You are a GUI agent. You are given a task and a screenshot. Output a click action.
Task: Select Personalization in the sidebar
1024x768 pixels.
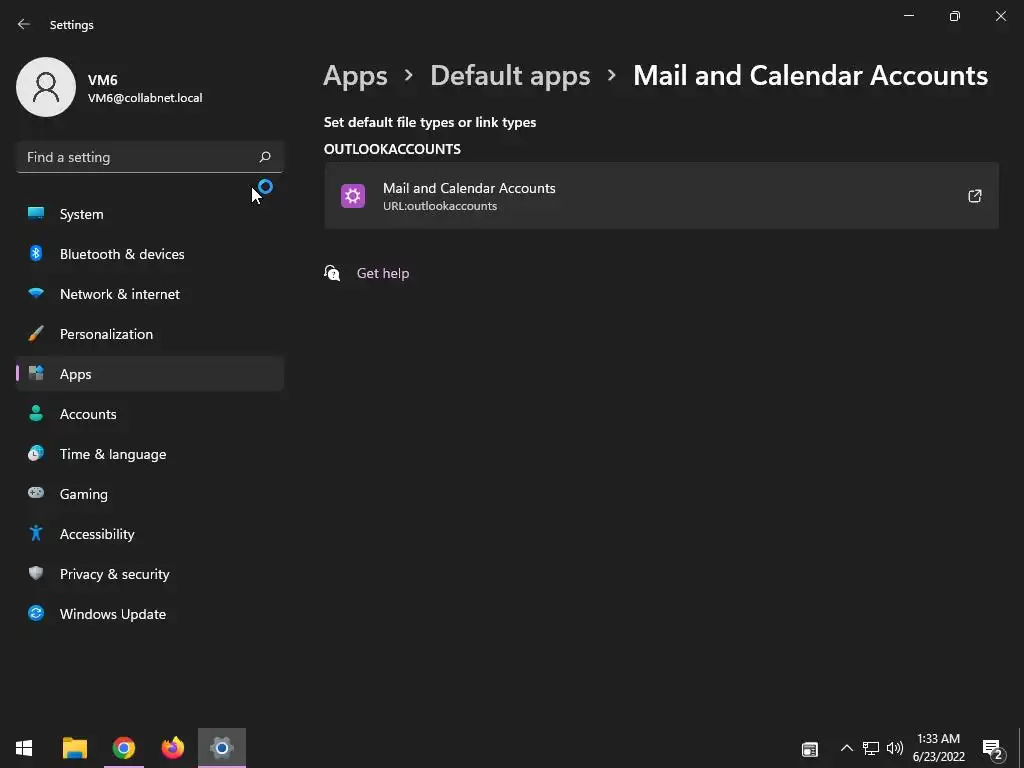[150, 334]
